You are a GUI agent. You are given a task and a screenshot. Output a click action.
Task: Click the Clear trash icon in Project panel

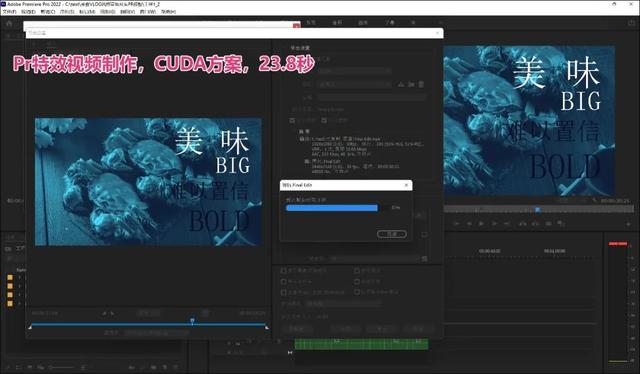click(x=176, y=368)
